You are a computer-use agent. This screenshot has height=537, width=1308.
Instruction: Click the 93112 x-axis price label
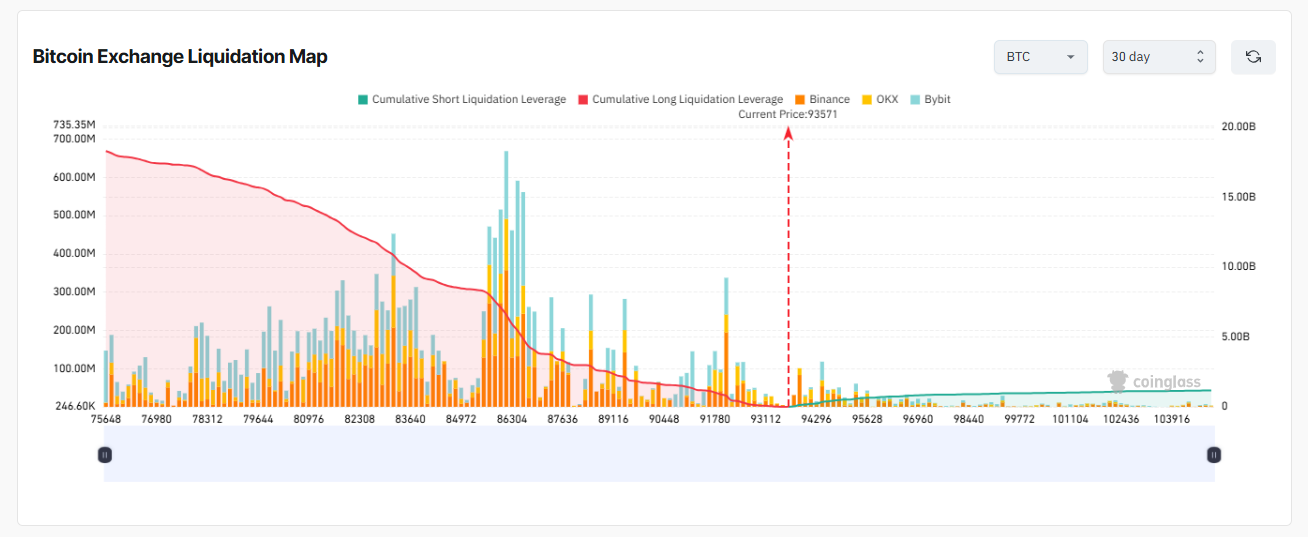766,420
